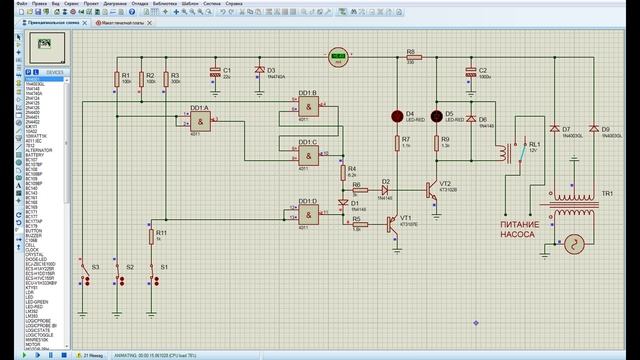Select the 2D Graphics Box tool
The width and height of the screenshot is (640, 360).
tap(19, 155)
